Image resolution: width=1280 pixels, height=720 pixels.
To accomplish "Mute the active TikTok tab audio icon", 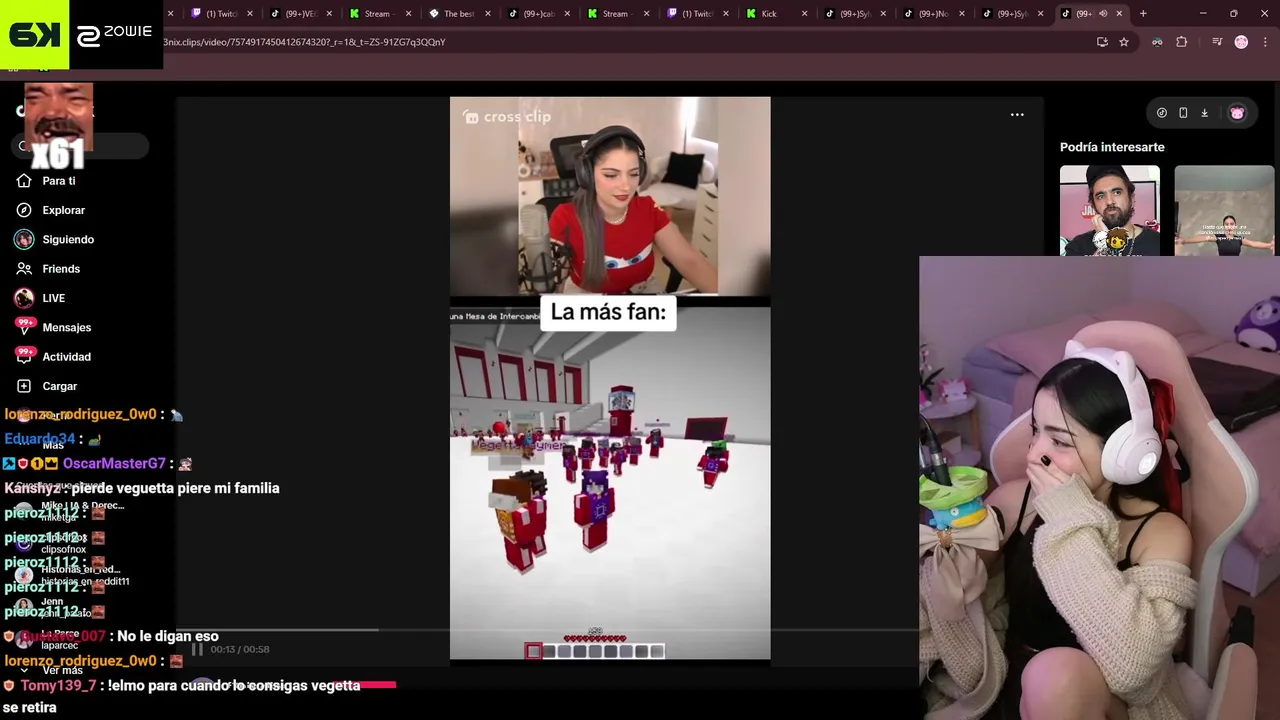I will [1103, 13].
